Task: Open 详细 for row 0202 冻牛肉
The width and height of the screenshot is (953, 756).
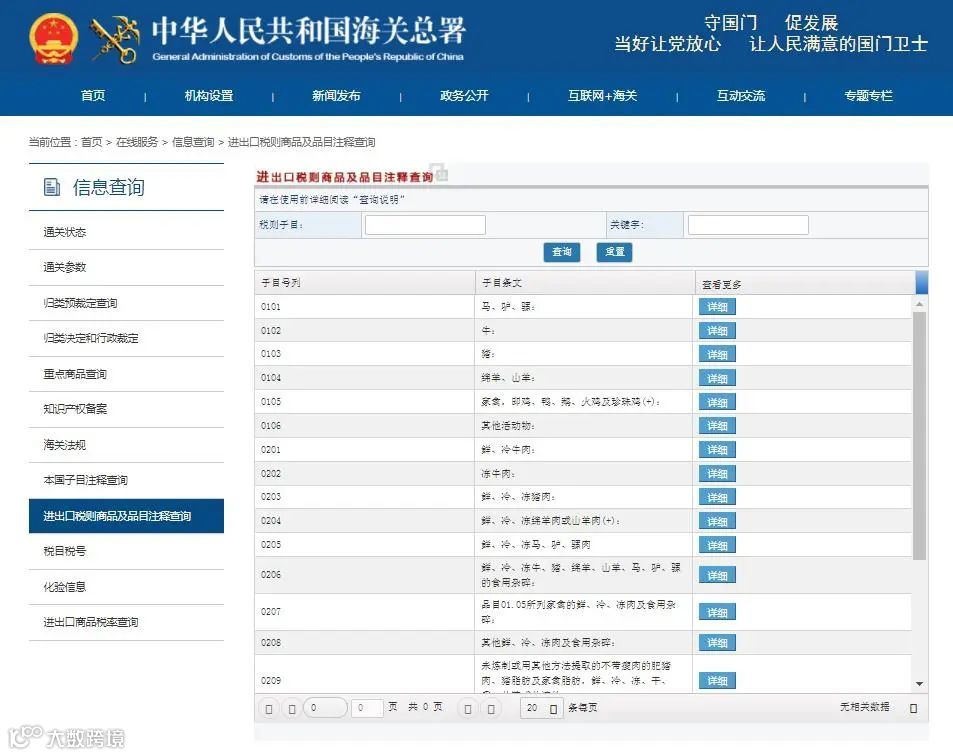Action: pos(717,473)
